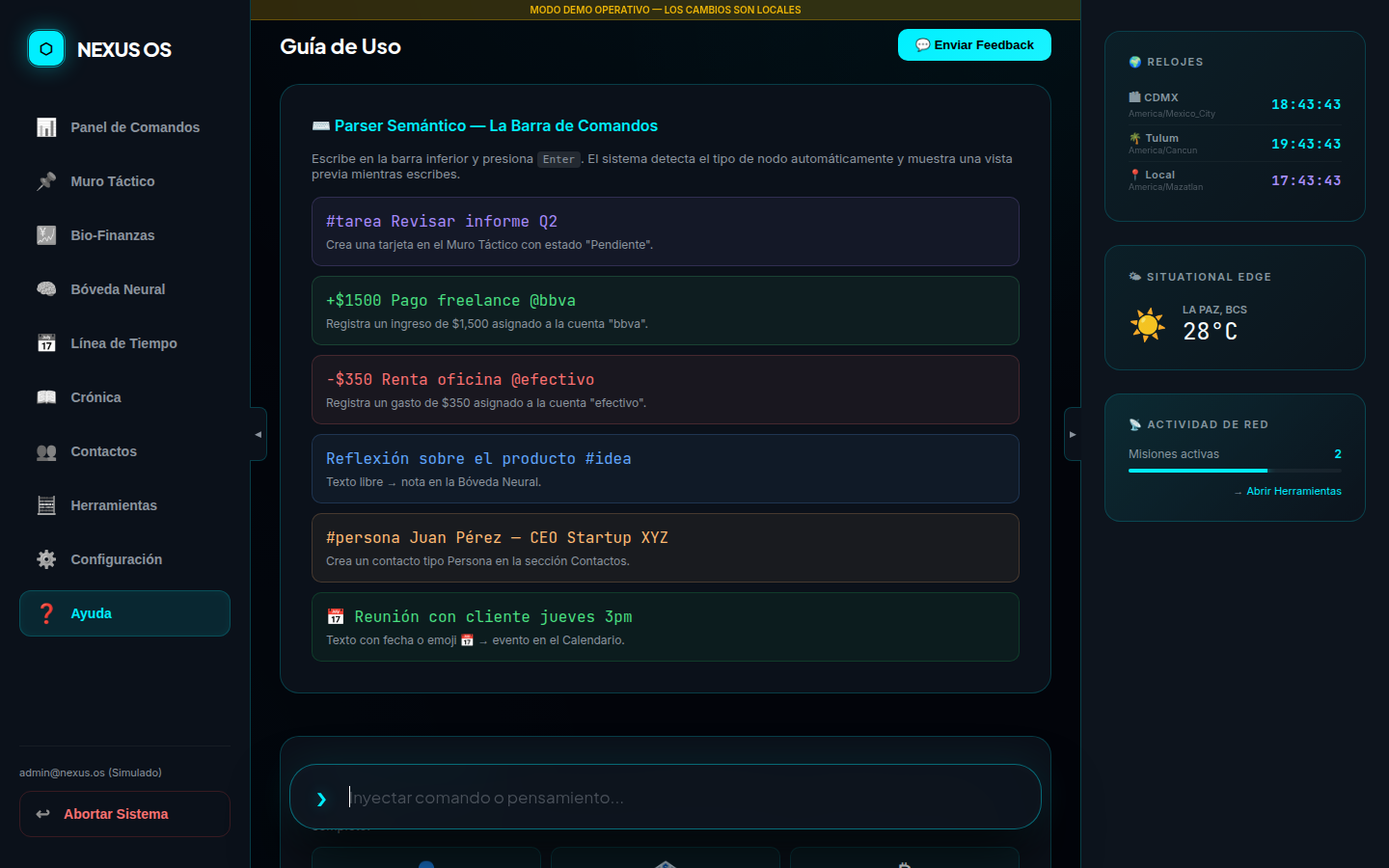
Task: Click the #tarea Revisar informe Q2 example
Action: pos(665,231)
